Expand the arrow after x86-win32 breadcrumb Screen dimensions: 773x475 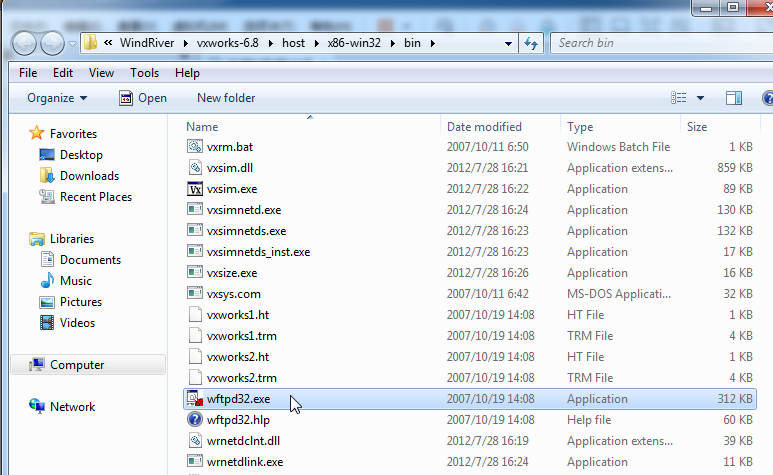click(x=392, y=43)
